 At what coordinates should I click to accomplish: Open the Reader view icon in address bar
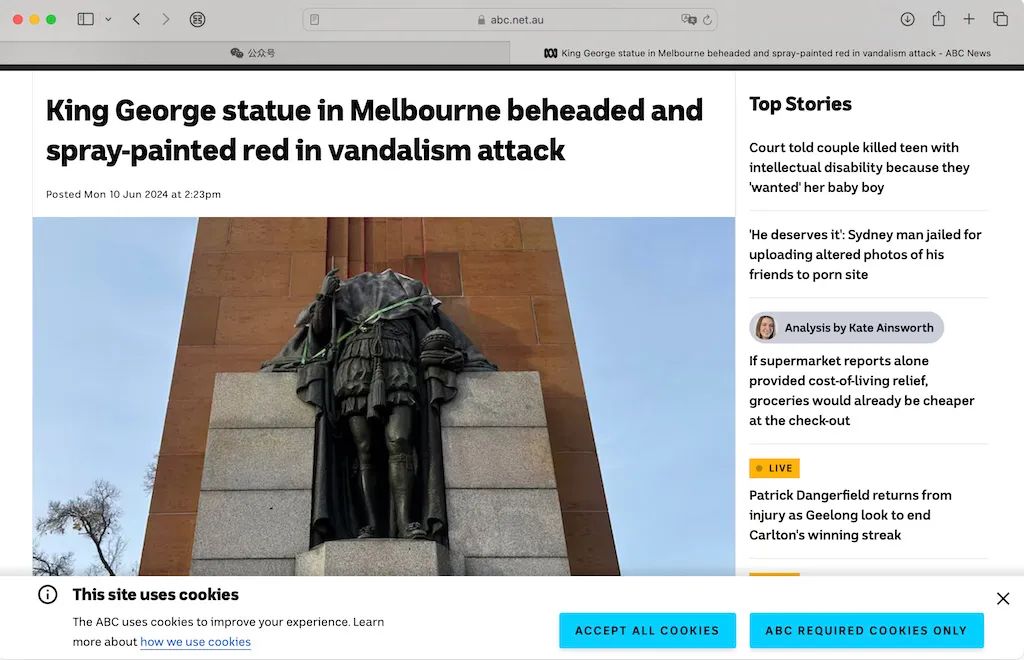315,20
